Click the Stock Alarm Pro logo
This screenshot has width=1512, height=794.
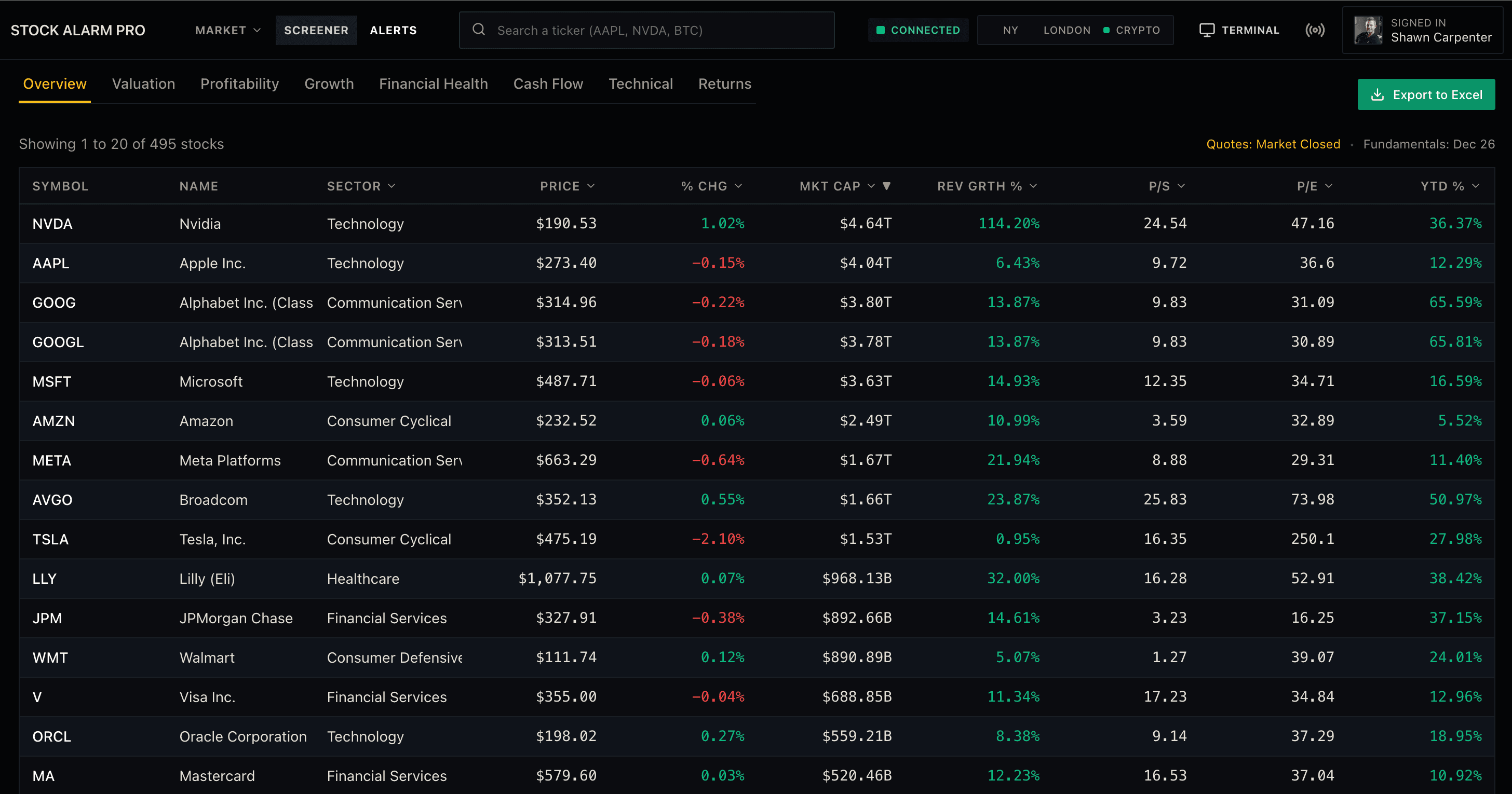[78, 31]
